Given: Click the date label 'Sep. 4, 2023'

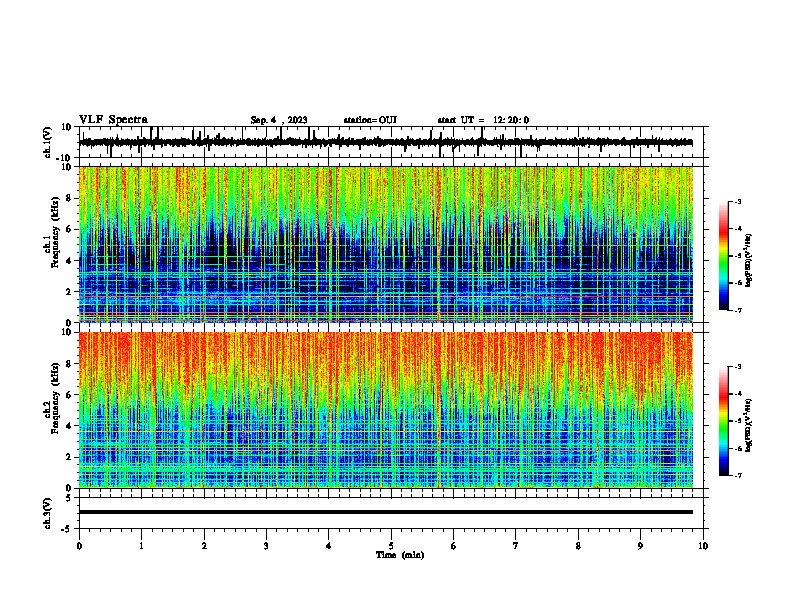Looking at the screenshot, I should click(279, 120).
